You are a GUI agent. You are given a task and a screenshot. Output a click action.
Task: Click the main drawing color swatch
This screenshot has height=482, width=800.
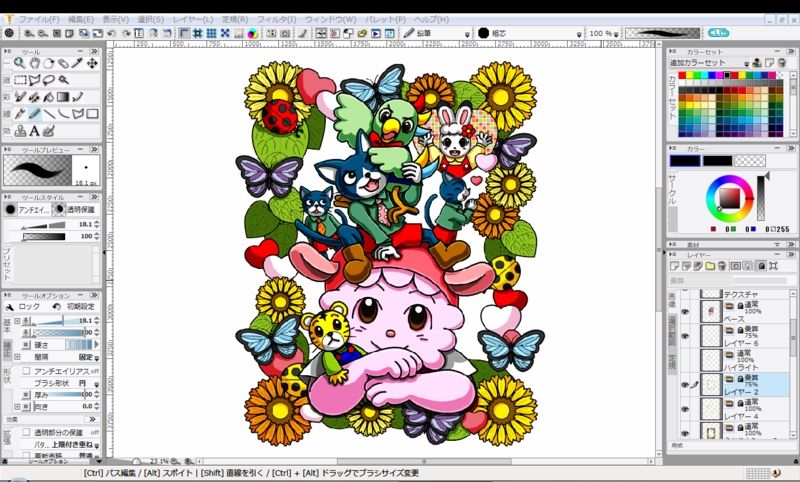pos(685,161)
